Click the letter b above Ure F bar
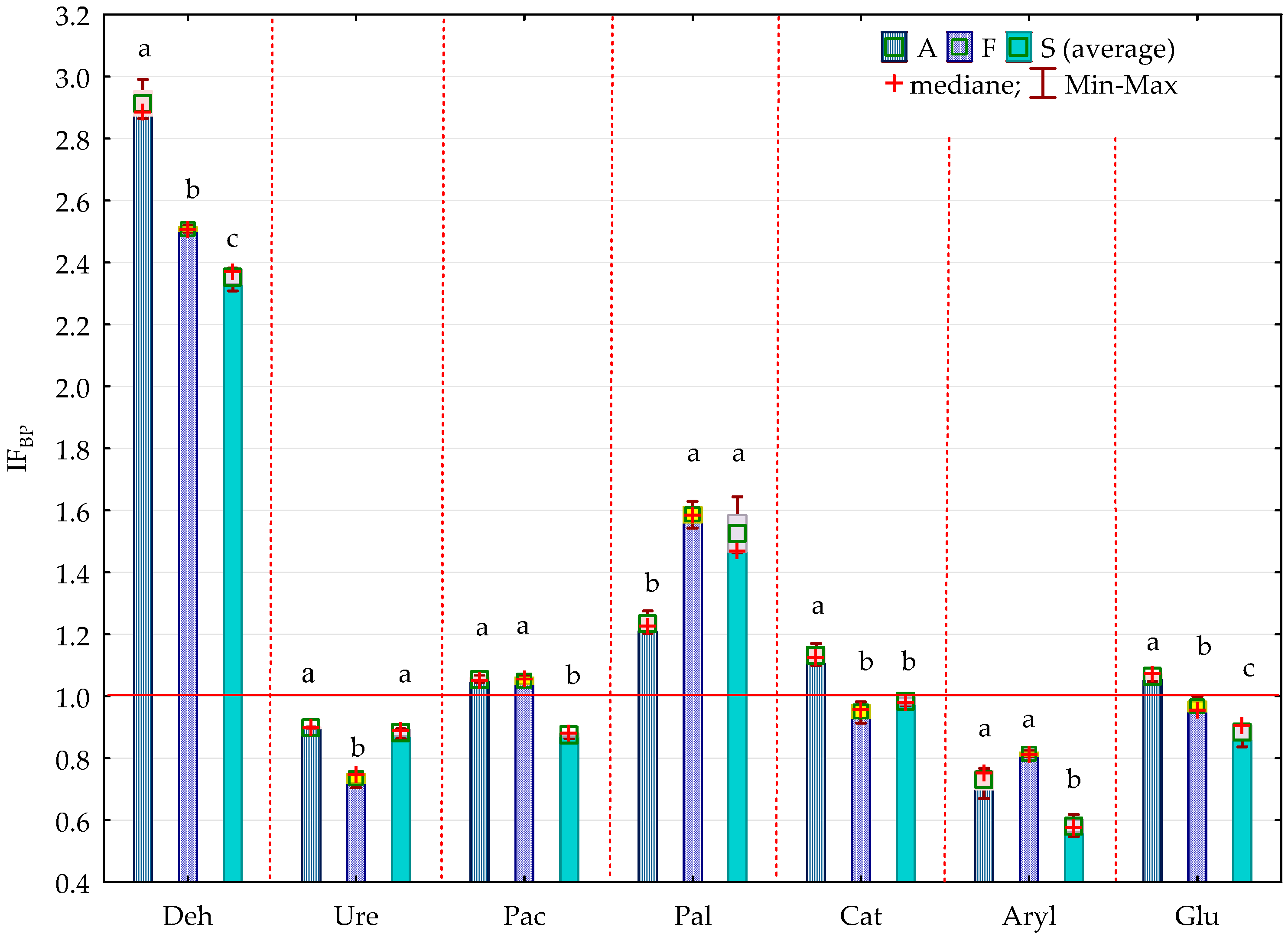The width and height of the screenshot is (1288, 937). (x=357, y=747)
